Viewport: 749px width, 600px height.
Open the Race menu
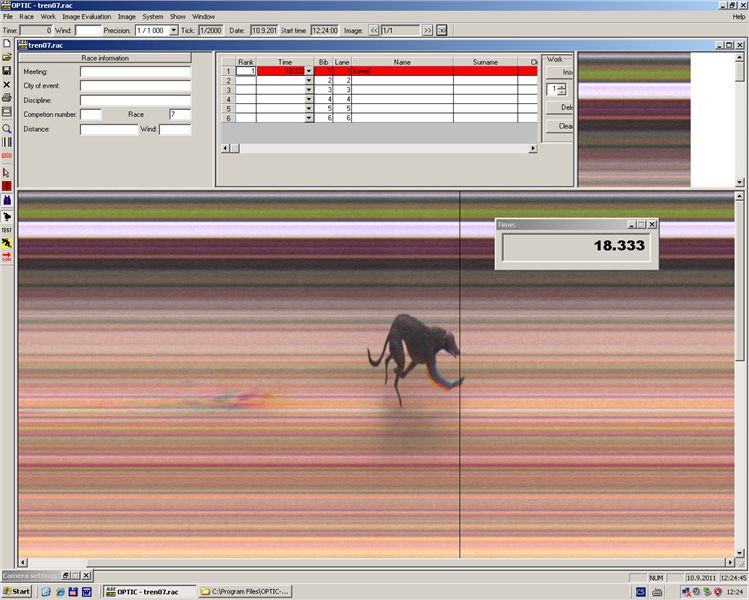[x=27, y=17]
